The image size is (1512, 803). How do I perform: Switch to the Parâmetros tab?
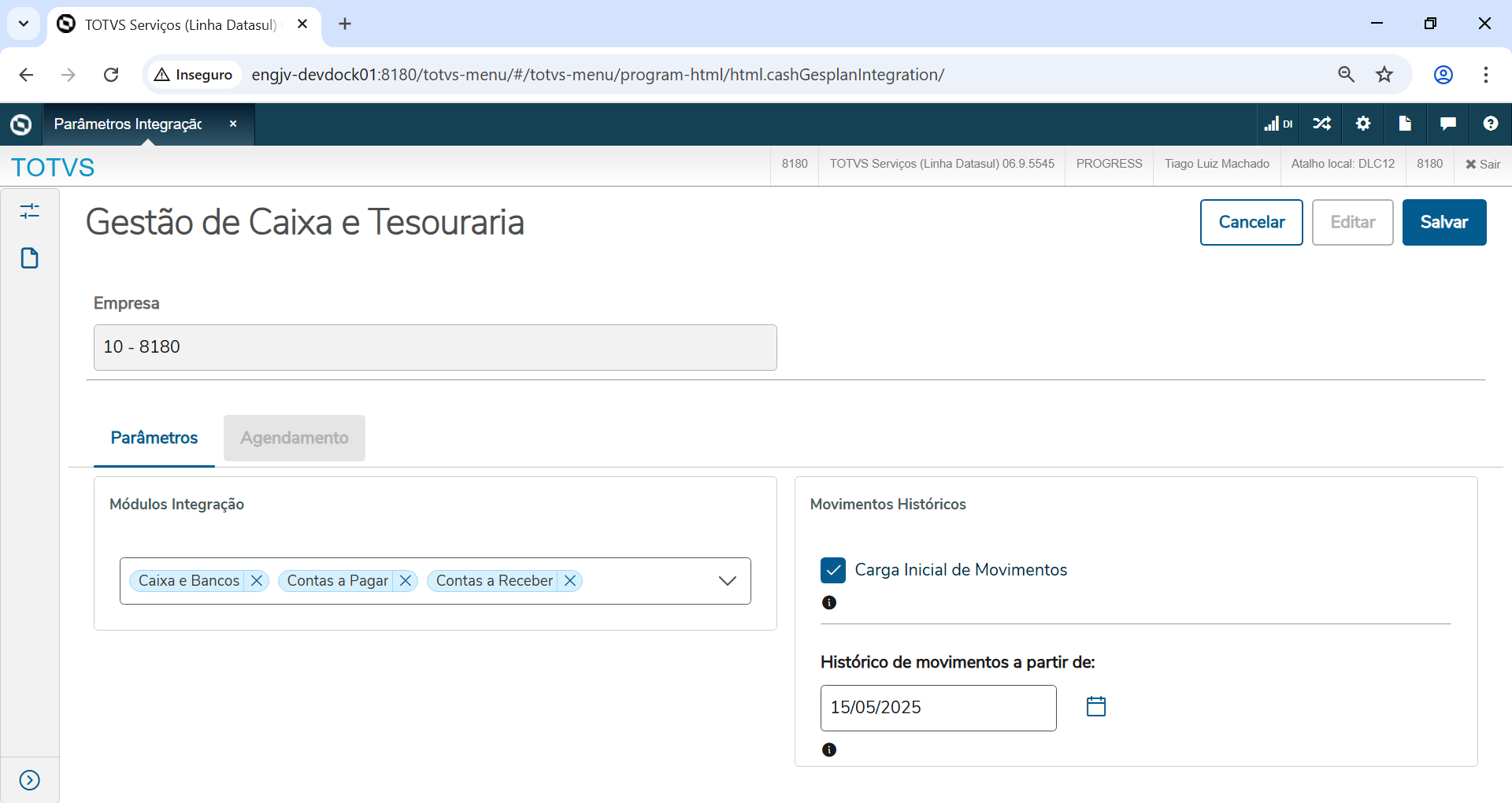pos(154,438)
